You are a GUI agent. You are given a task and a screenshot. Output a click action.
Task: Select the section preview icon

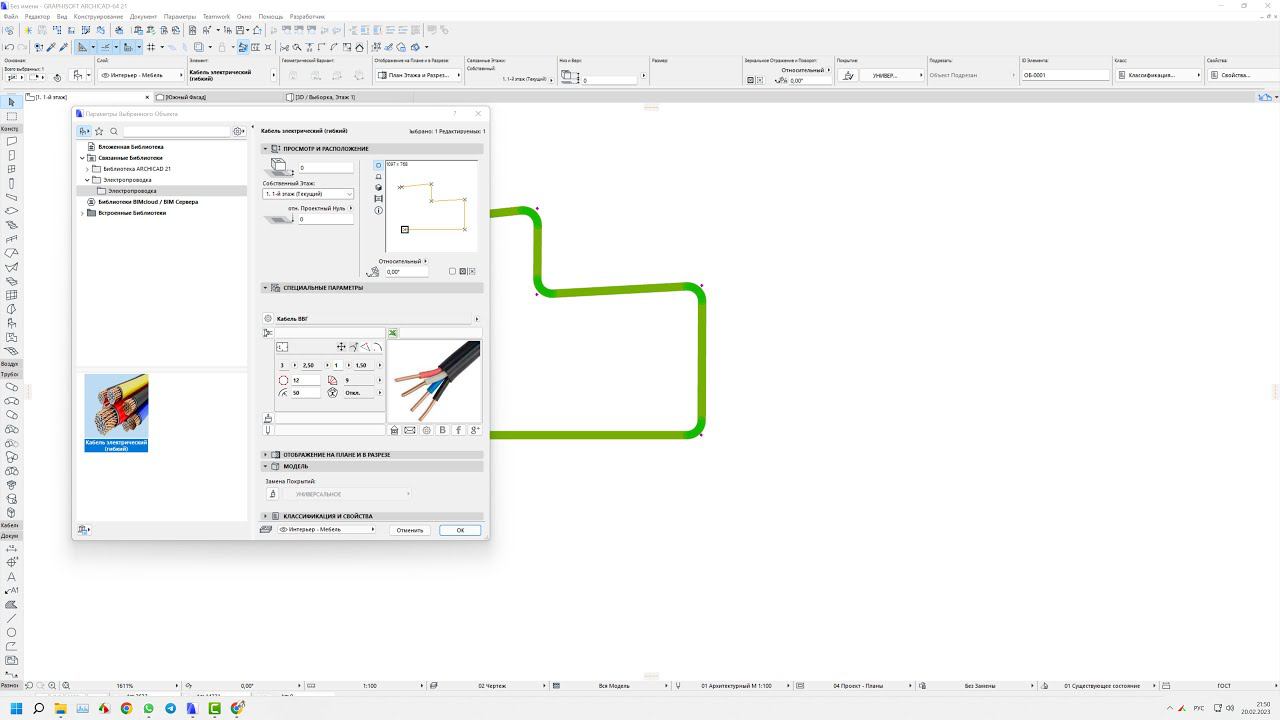tap(378, 199)
